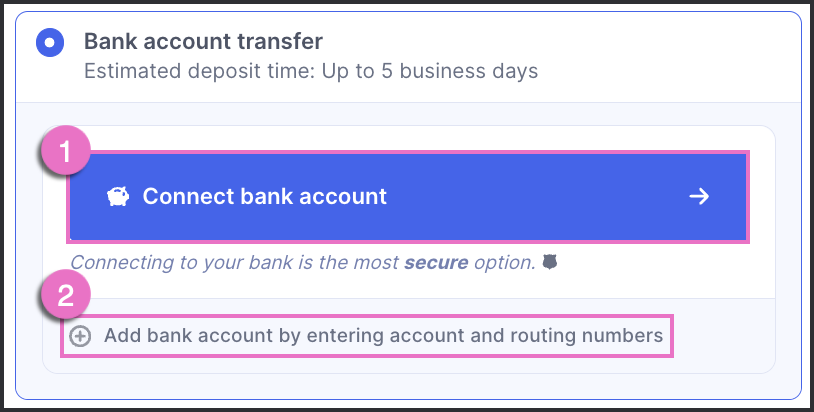Click the bold word secure
The image size is (814, 412).
[435, 263]
